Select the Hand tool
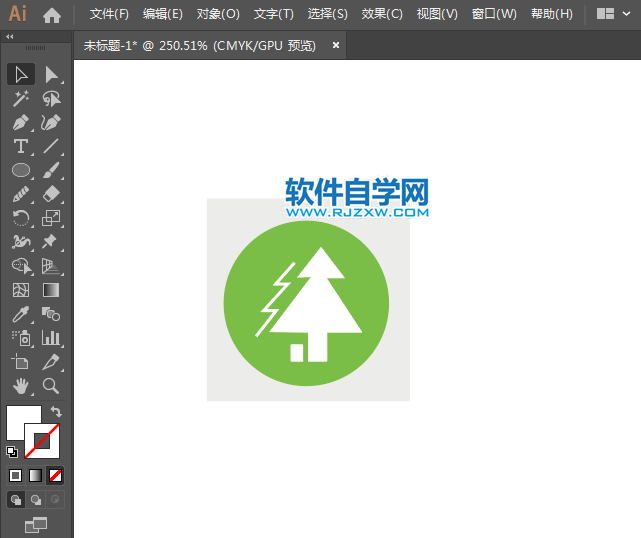Viewport: 641px width, 538px height. click(x=21, y=386)
